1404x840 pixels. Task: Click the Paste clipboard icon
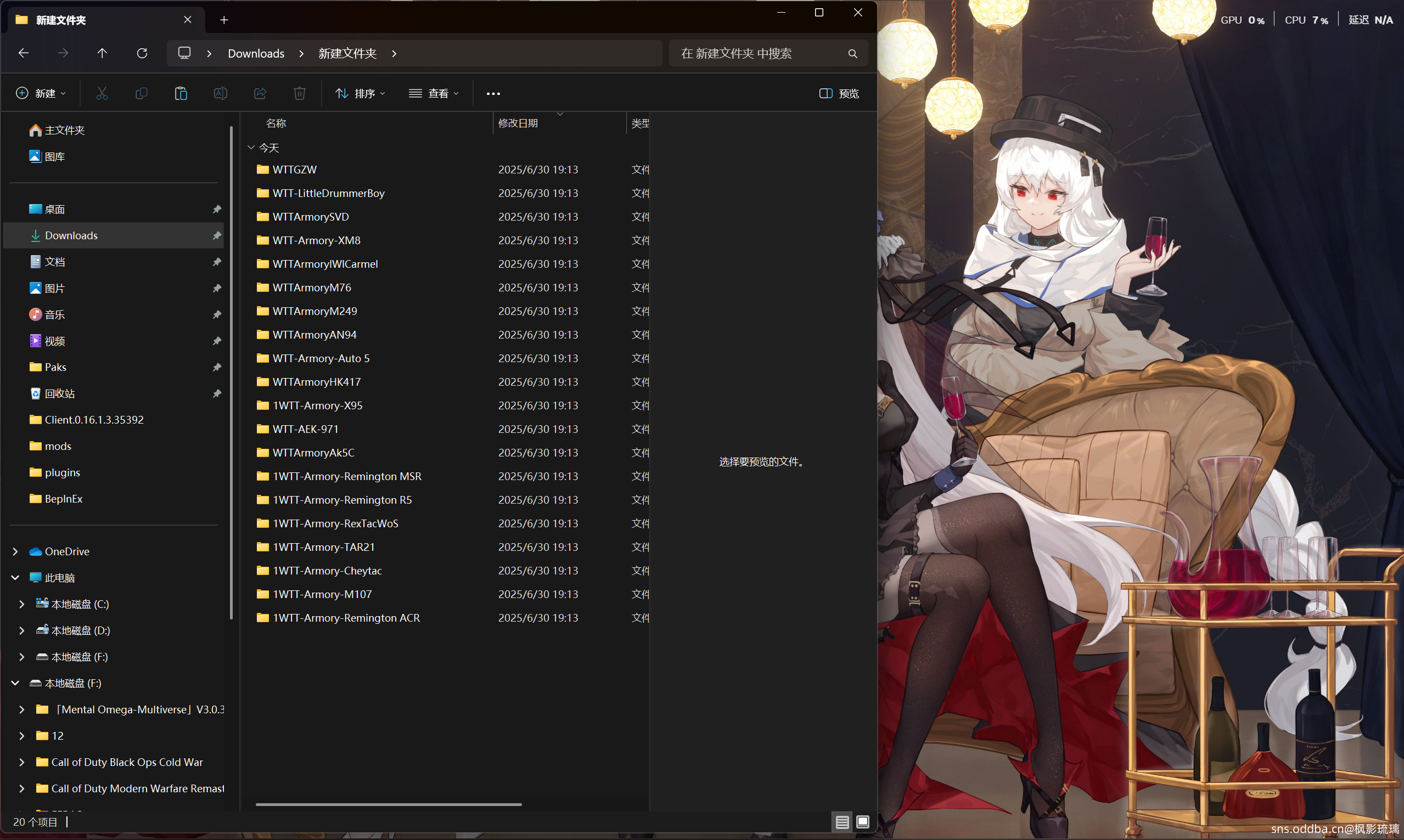click(x=181, y=93)
